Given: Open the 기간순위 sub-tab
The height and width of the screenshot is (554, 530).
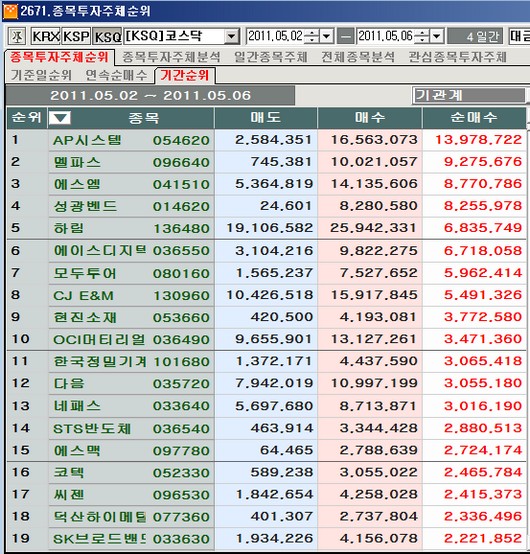Looking at the screenshot, I should (184, 75).
